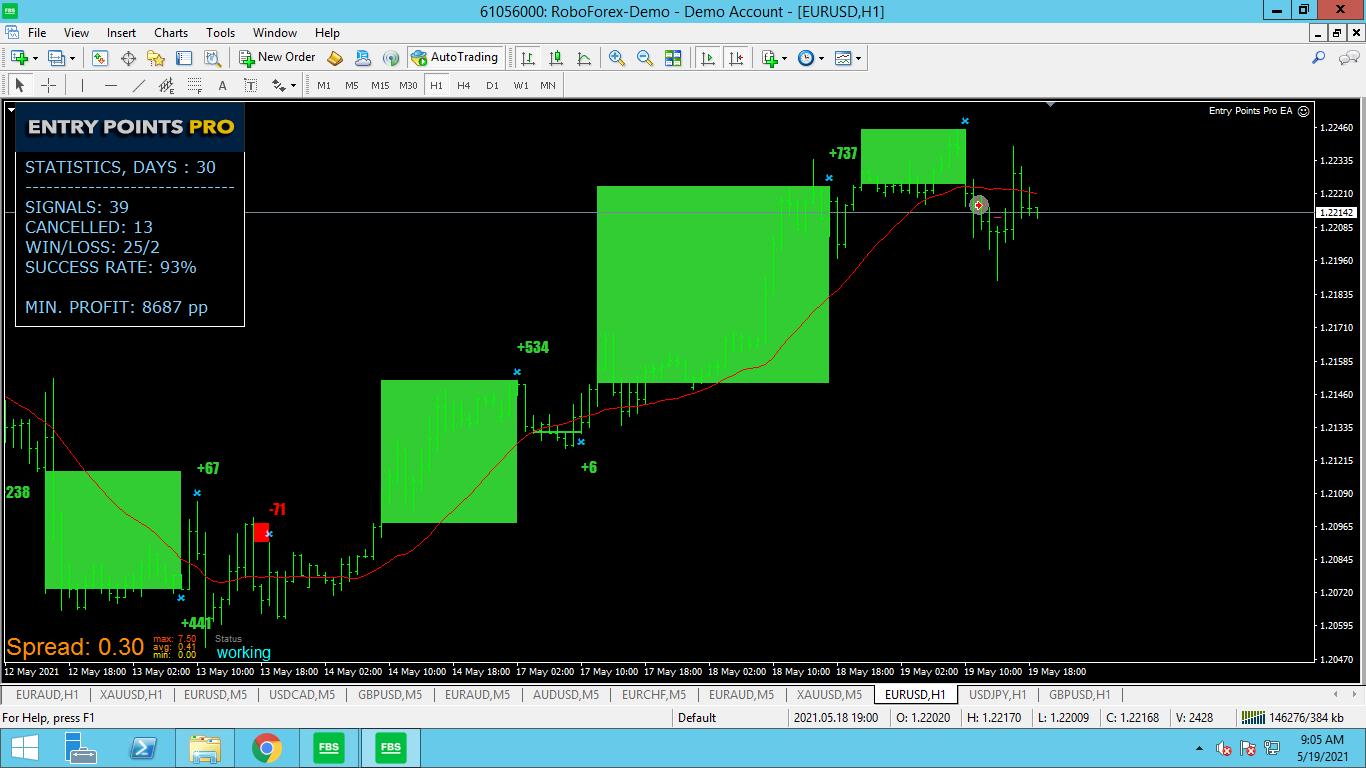Select the Crosshair tool
The width and height of the screenshot is (1366, 768).
coord(47,85)
